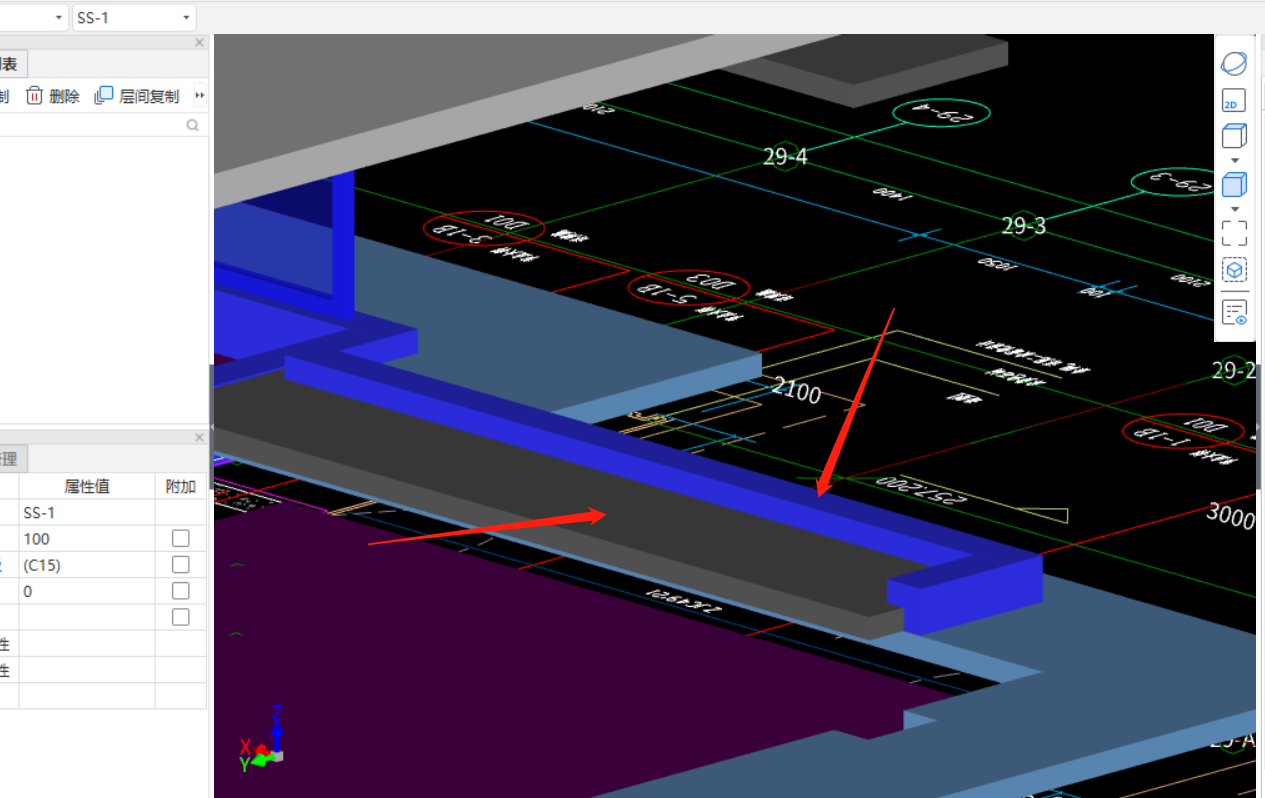Click the SS-1 property value cell
Screen dimensions: 1265x798
point(86,512)
